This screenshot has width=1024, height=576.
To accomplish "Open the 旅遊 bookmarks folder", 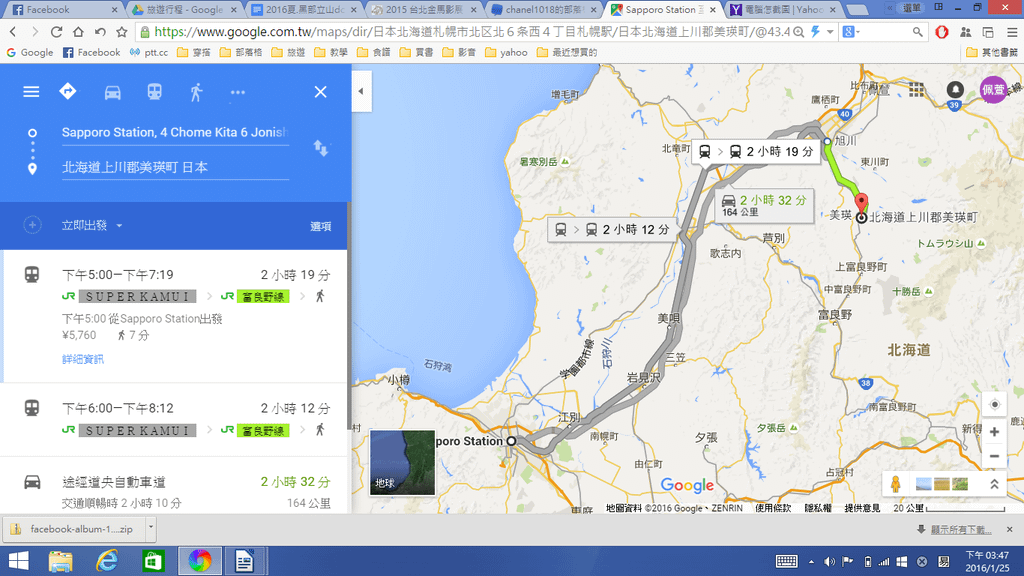I will [x=288, y=52].
